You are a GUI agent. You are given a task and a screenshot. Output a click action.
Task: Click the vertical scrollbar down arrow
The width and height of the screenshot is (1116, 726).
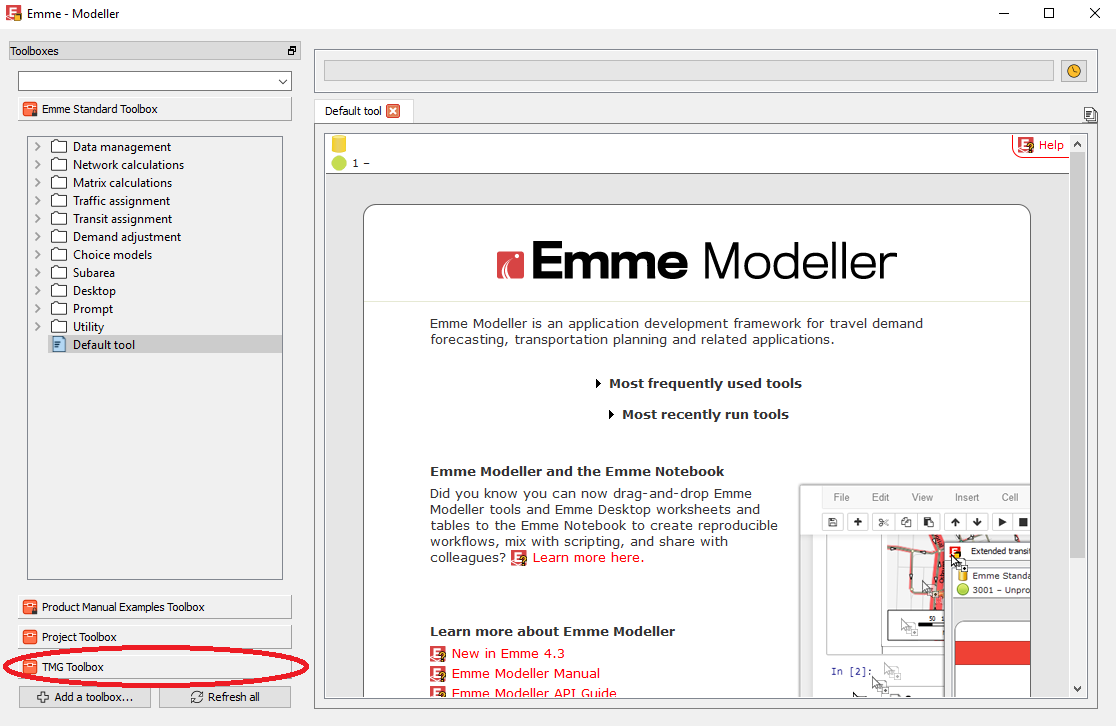click(x=1077, y=688)
